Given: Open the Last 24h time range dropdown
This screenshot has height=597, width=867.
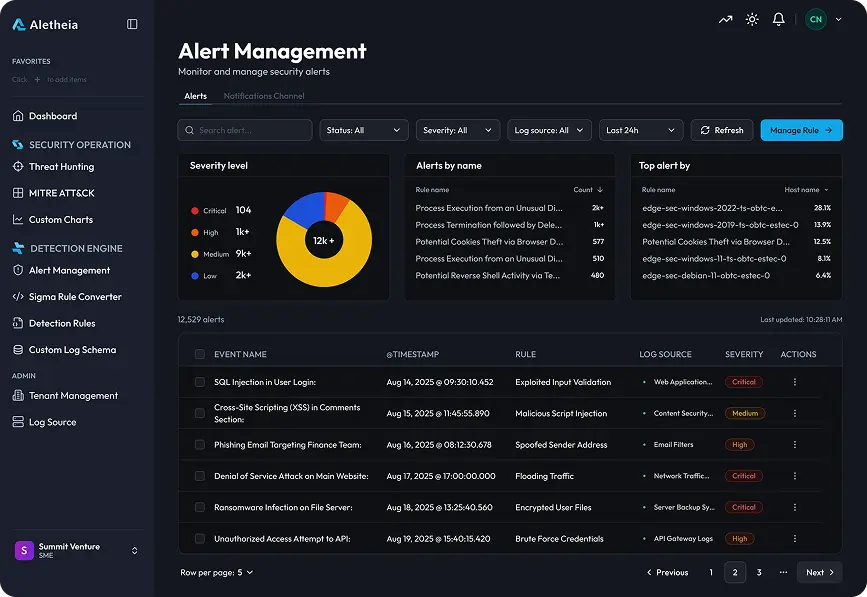Looking at the screenshot, I should [641, 130].
